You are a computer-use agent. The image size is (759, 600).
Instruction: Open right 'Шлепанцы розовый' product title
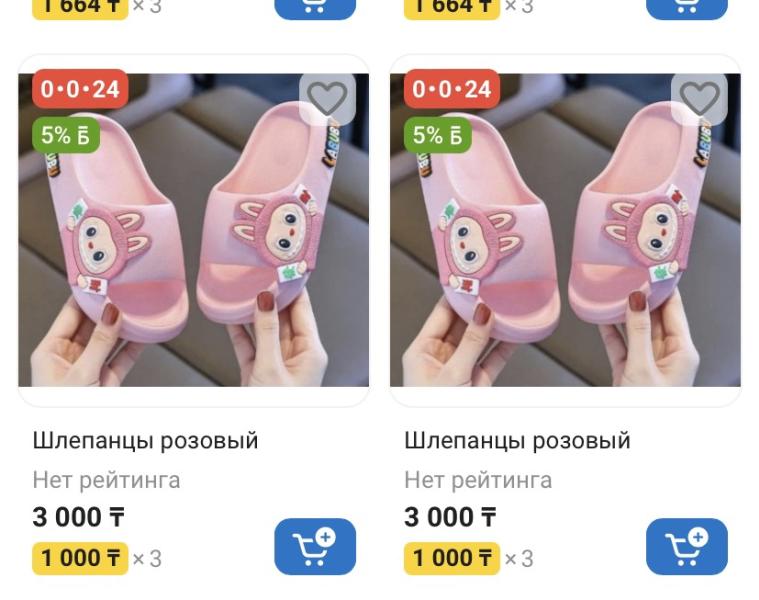click(517, 441)
